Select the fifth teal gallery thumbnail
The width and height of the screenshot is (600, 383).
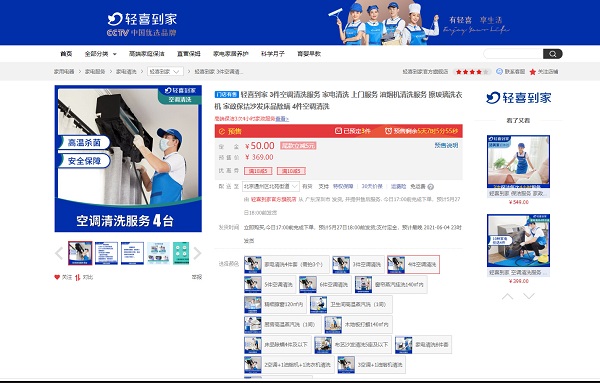coord(181,253)
